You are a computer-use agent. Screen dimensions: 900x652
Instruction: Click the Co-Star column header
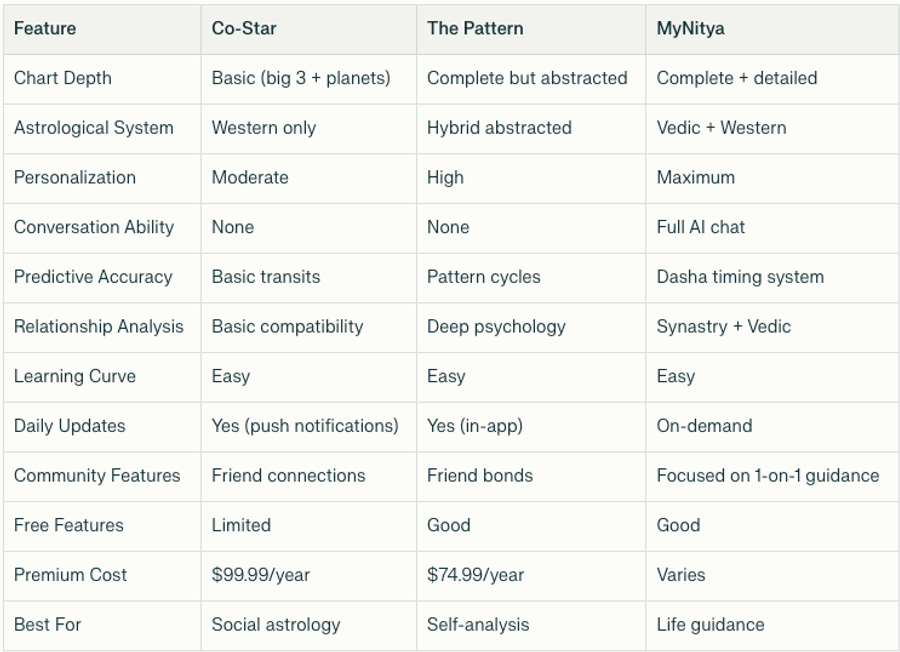click(x=243, y=28)
